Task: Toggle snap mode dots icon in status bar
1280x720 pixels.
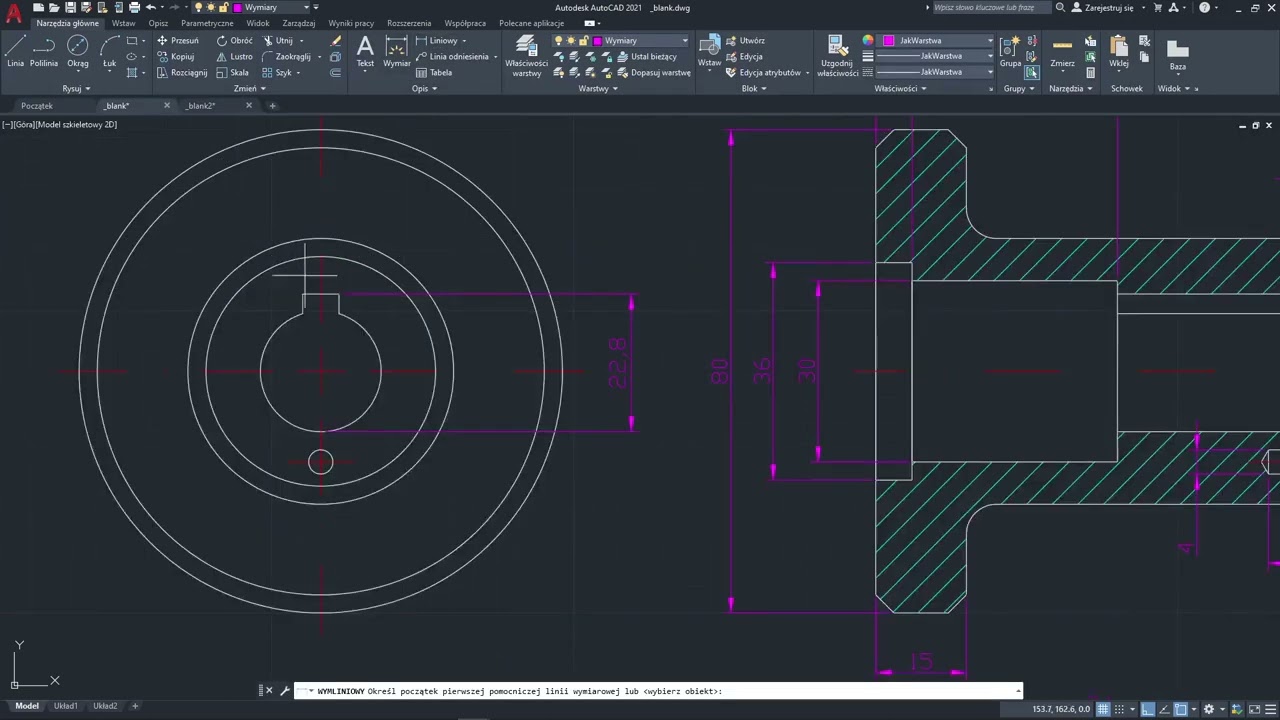Action: click(x=1119, y=709)
